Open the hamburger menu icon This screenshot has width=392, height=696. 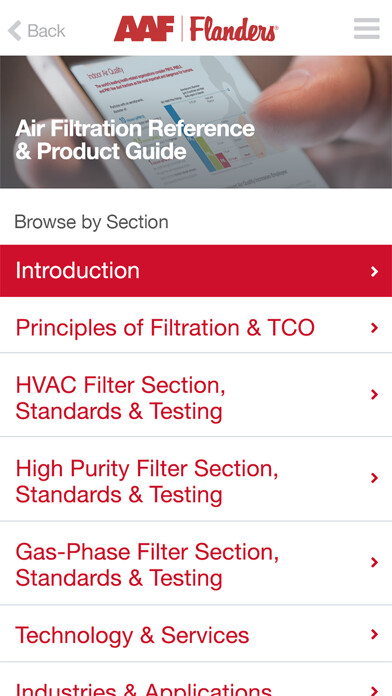click(x=367, y=28)
